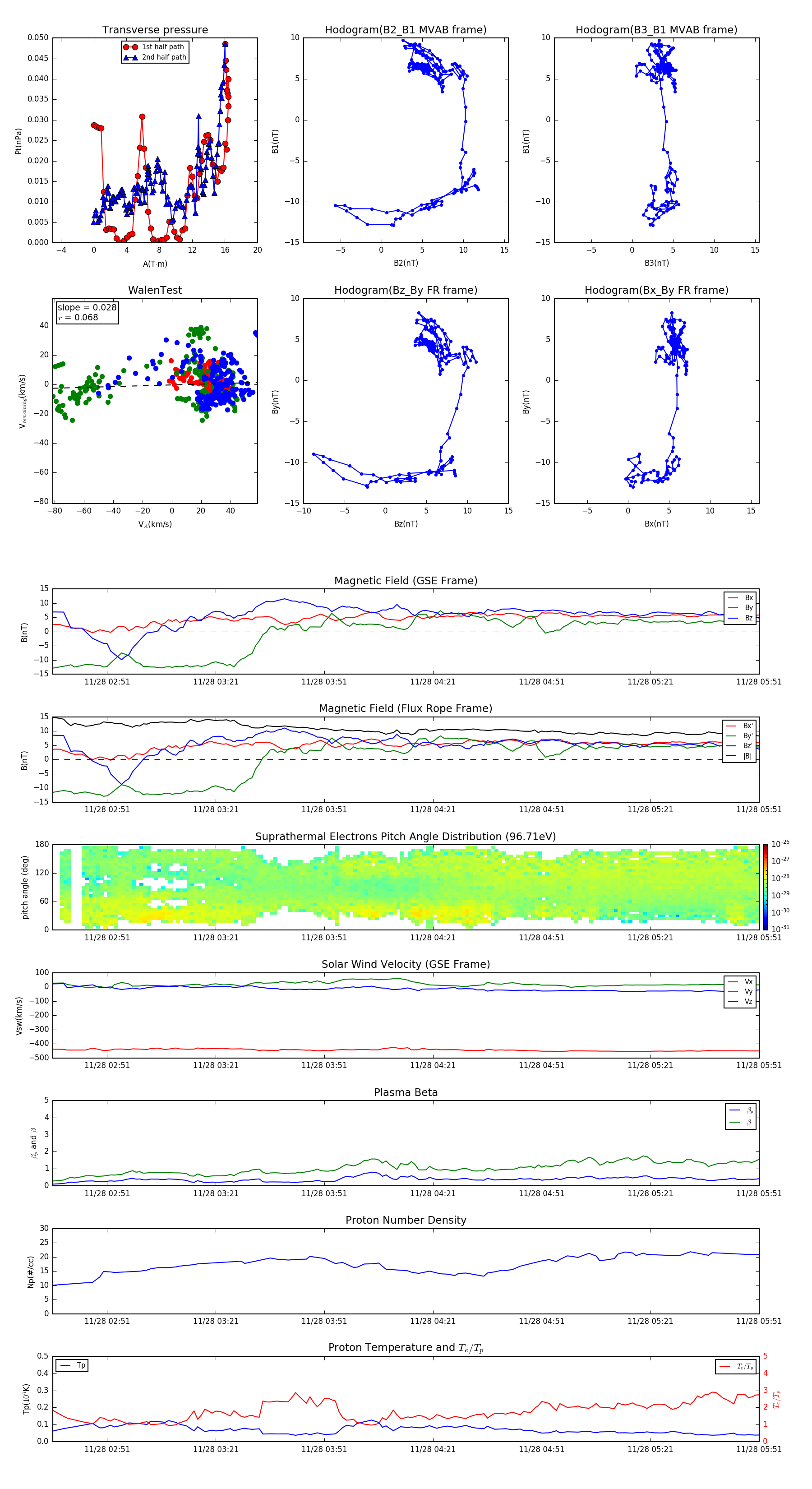This screenshot has height=1489, width=812.
Task: Select the 'Np(#/cc)' axis label
Action: click(31, 1272)
